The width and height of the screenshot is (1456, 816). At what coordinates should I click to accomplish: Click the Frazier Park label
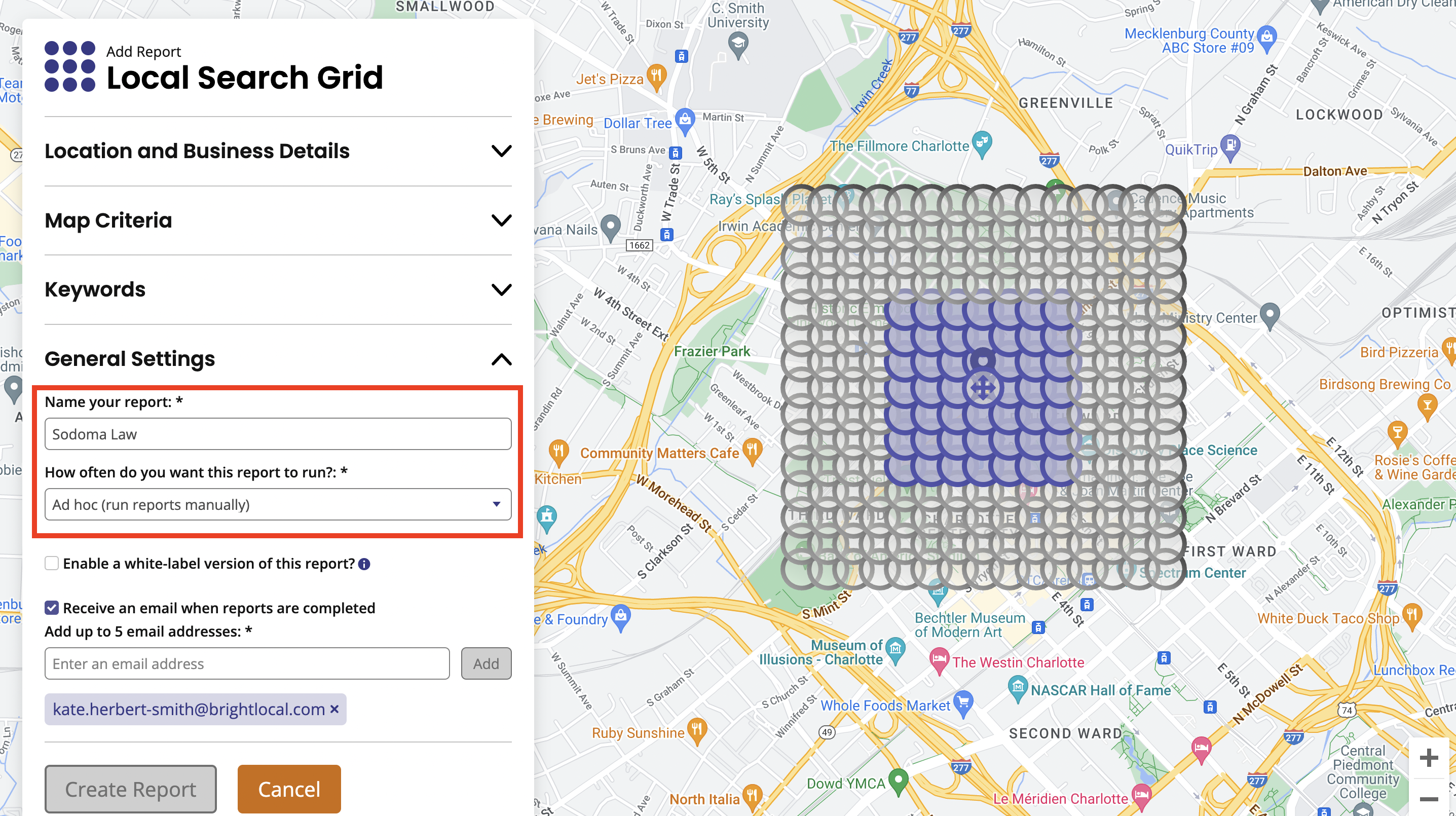click(x=712, y=351)
